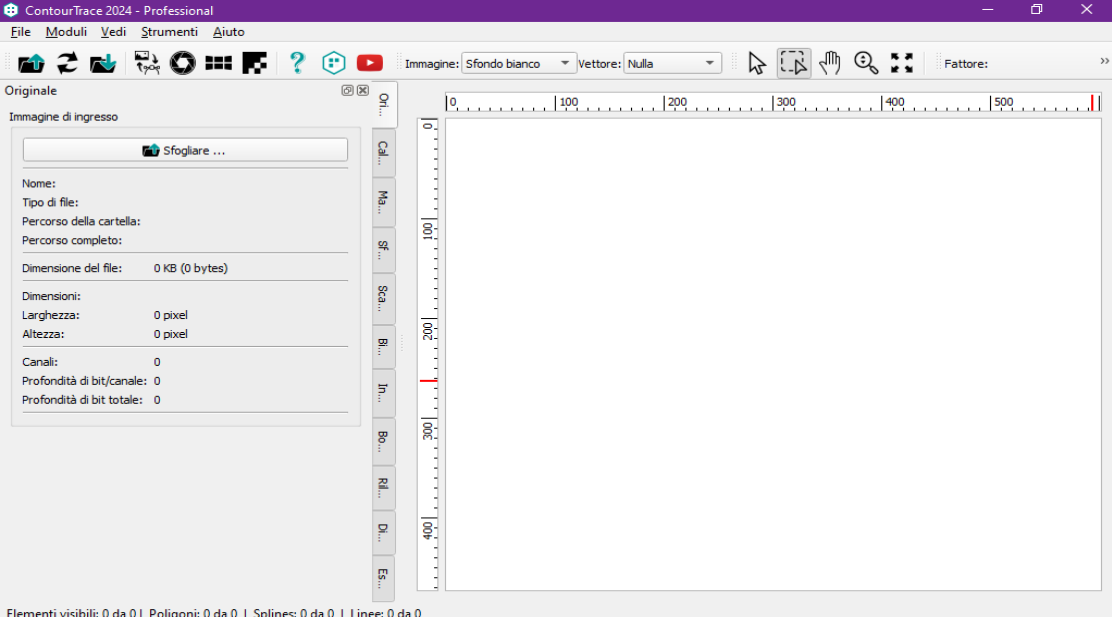Click the ContourTrace app icon in title bar
1112x617 pixels.
point(11,11)
